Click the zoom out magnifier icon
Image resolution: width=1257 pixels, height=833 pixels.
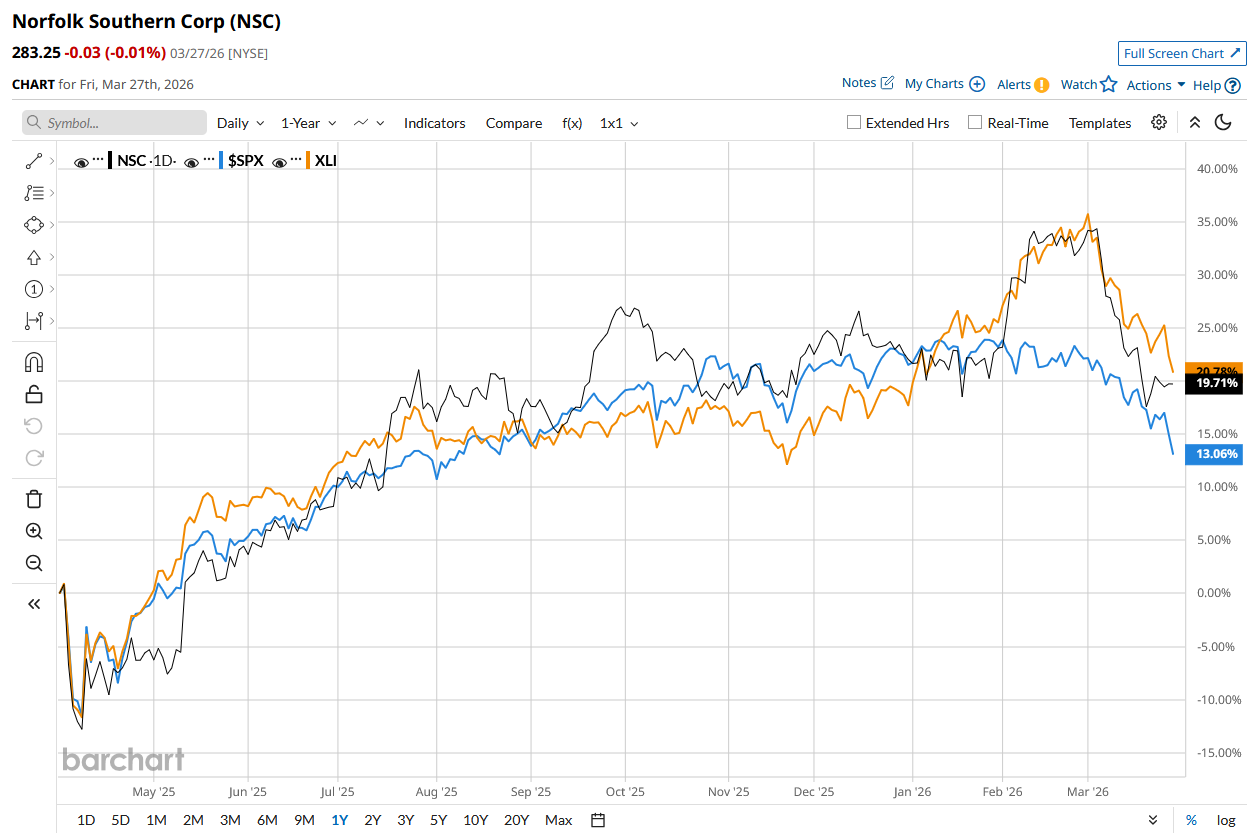point(34,563)
